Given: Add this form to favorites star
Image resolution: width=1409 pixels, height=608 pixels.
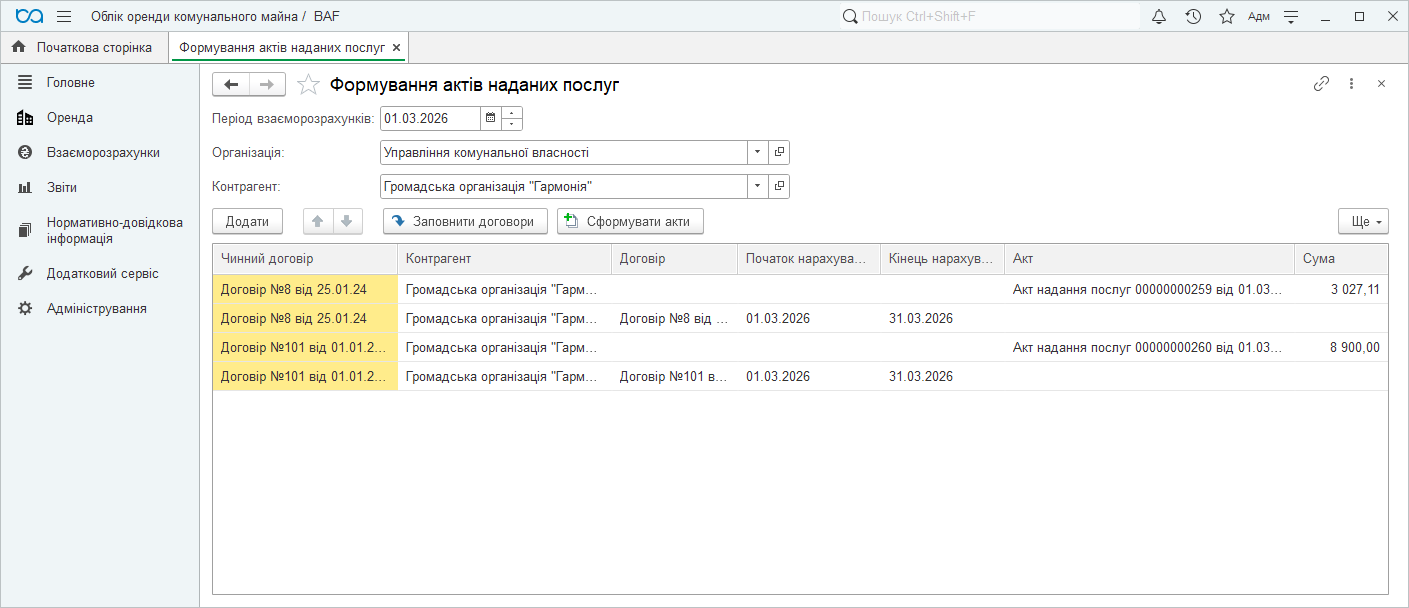Looking at the screenshot, I should point(308,85).
